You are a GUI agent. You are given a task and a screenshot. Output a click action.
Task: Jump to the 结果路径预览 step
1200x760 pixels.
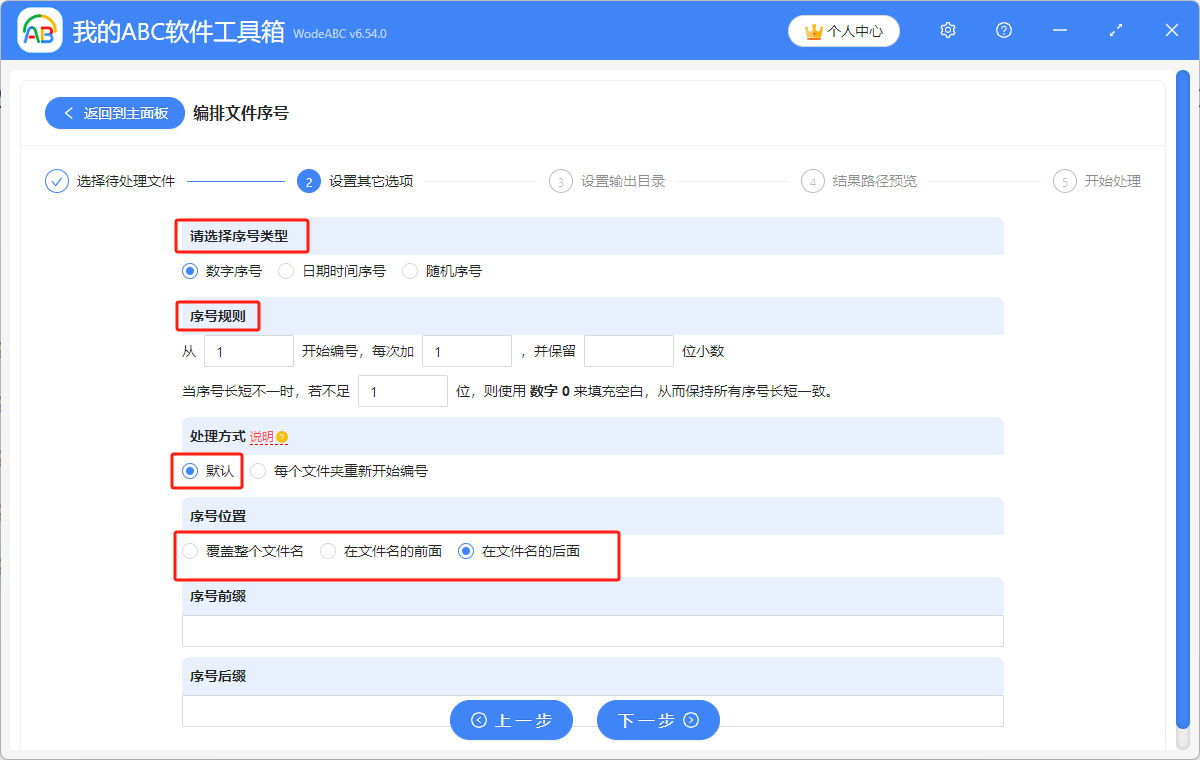pyautogui.click(x=874, y=181)
